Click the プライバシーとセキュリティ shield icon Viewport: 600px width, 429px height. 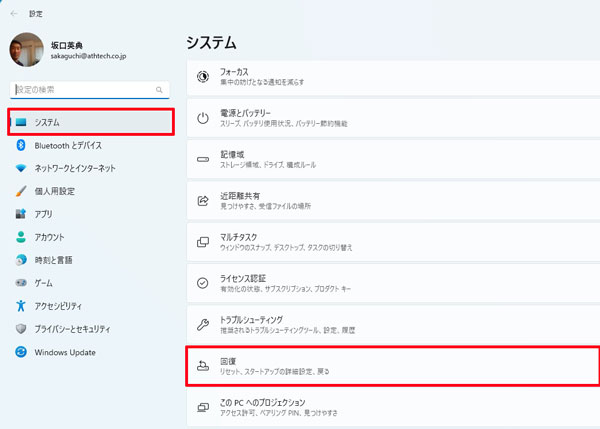click(20, 329)
